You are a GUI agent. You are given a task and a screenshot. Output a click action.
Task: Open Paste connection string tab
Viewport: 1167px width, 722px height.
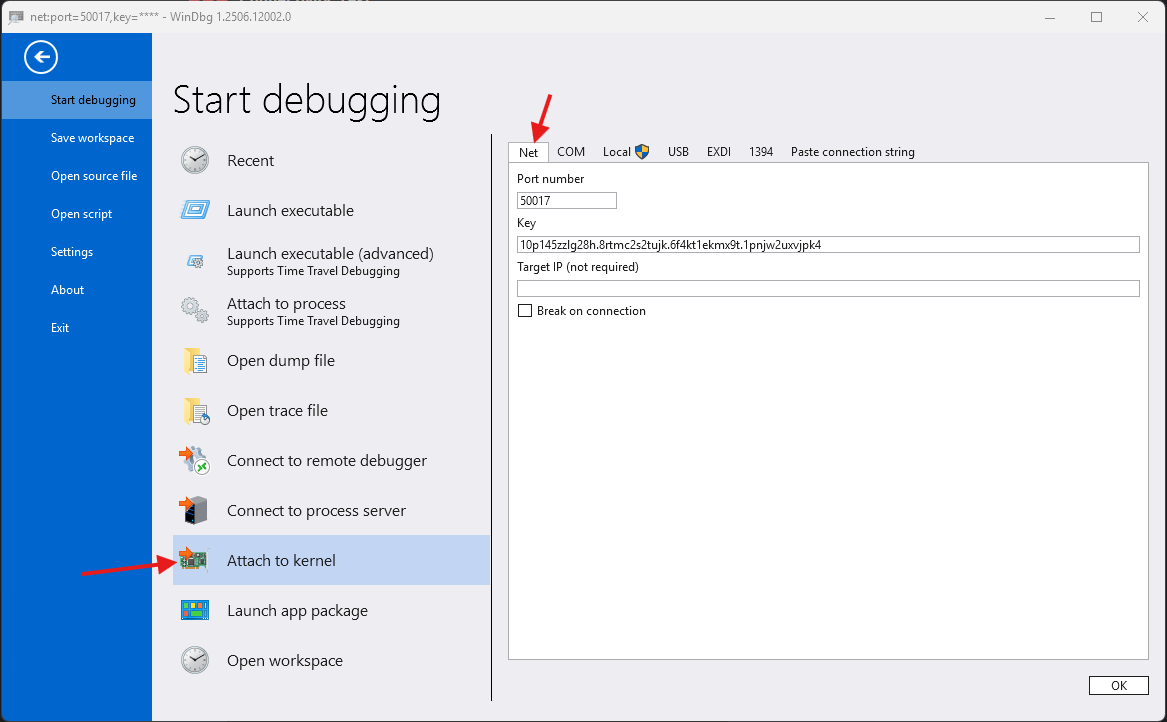[853, 152]
